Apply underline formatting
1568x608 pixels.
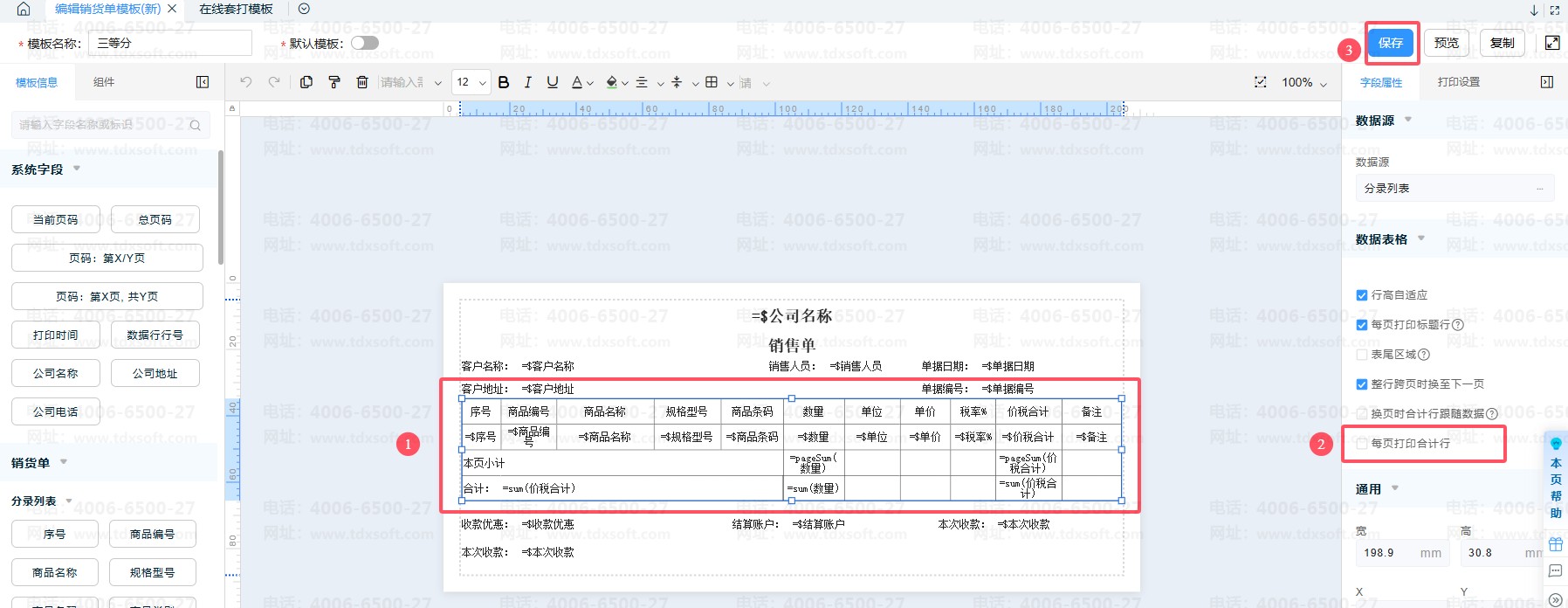pyautogui.click(x=552, y=82)
